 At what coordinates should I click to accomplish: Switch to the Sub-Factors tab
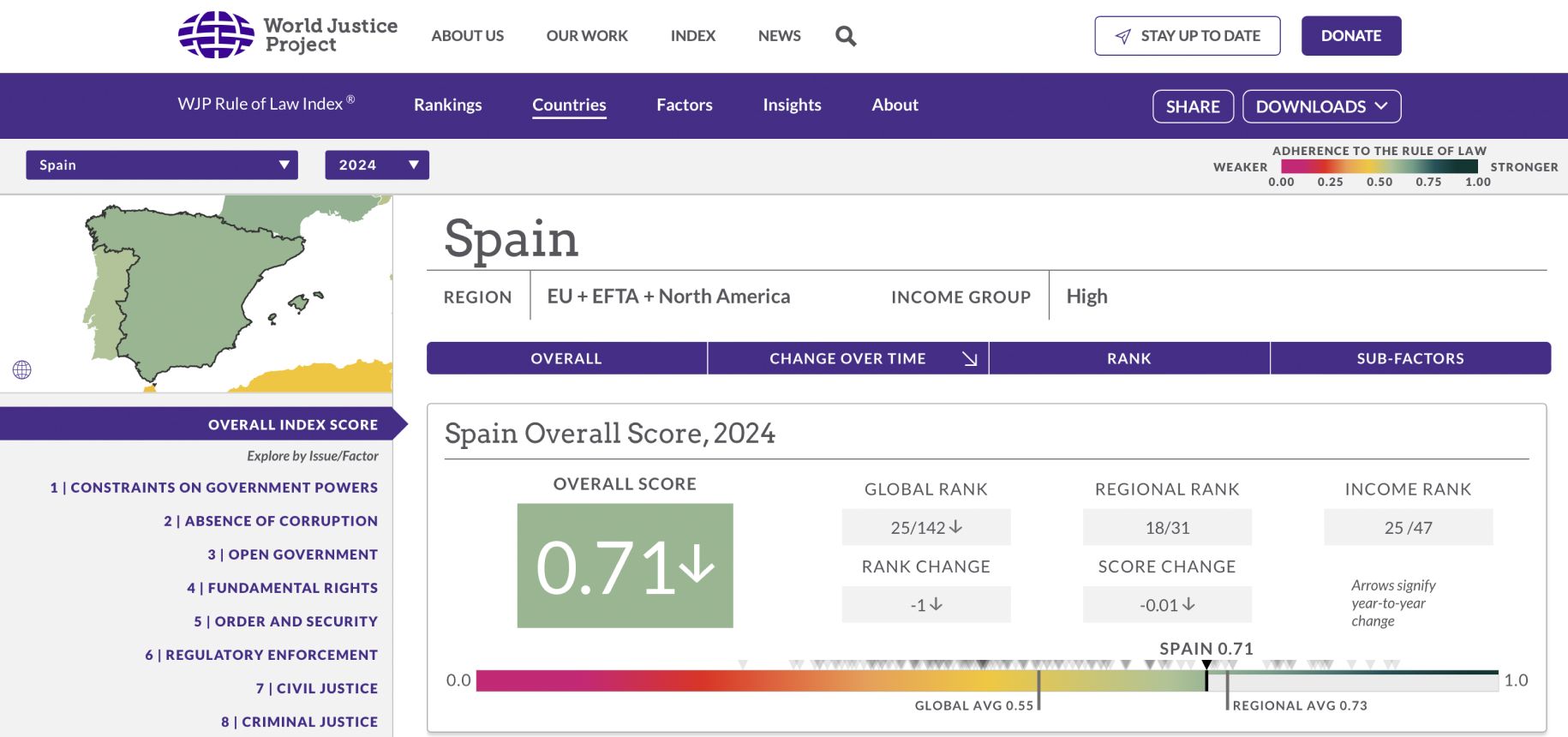[x=1409, y=358]
